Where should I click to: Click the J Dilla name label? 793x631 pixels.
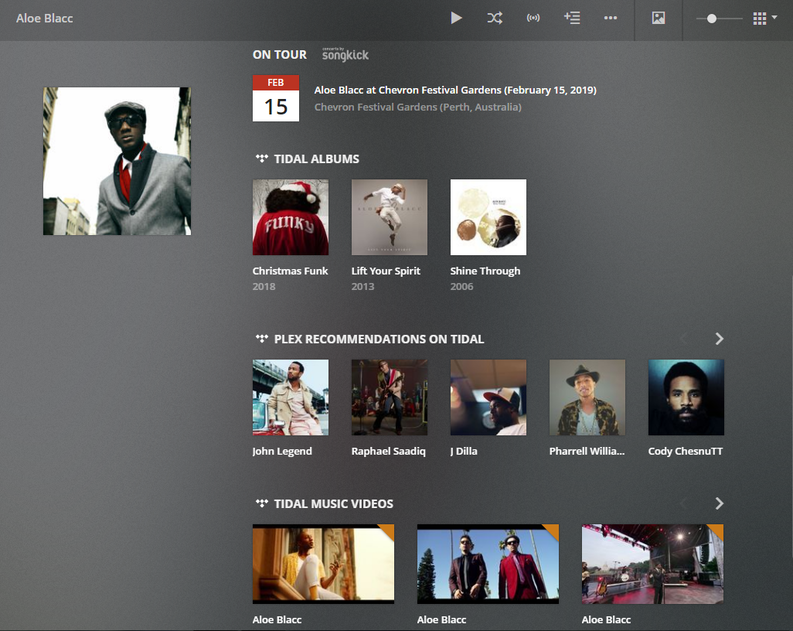click(464, 452)
